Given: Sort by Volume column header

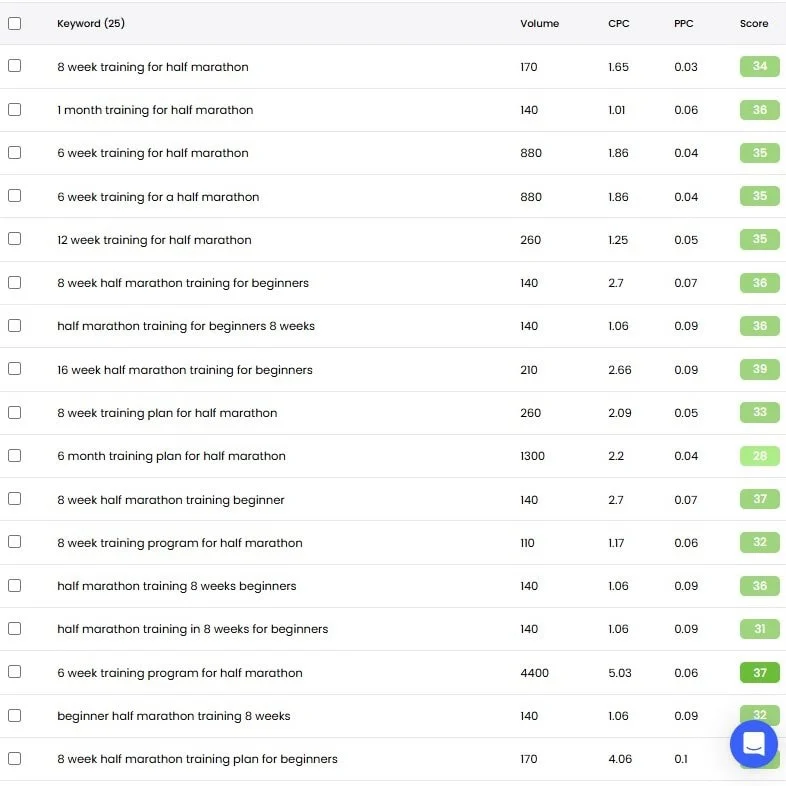Looking at the screenshot, I should (x=539, y=23).
